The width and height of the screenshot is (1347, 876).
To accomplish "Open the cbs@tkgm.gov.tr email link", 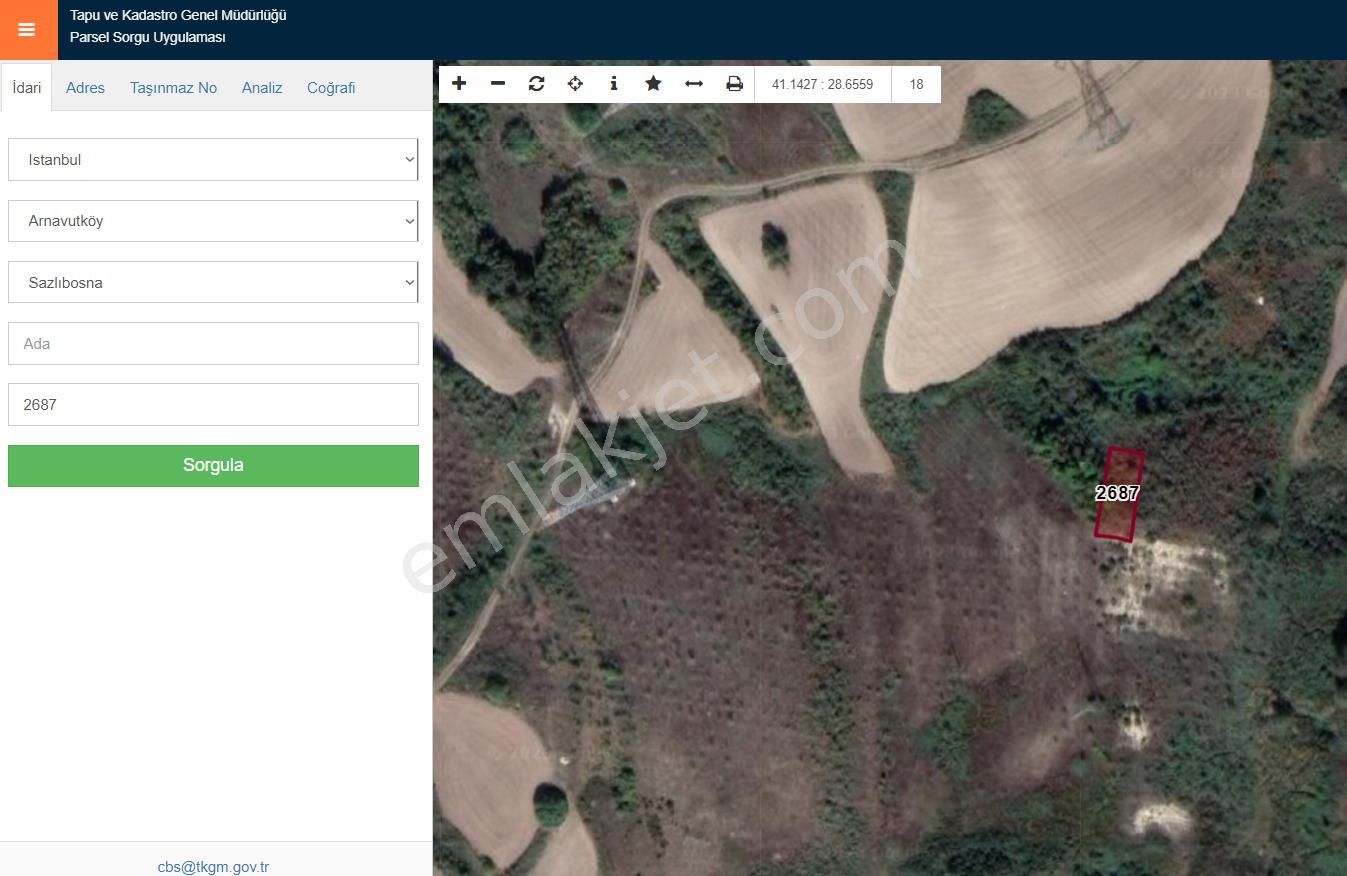I will pos(213,867).
